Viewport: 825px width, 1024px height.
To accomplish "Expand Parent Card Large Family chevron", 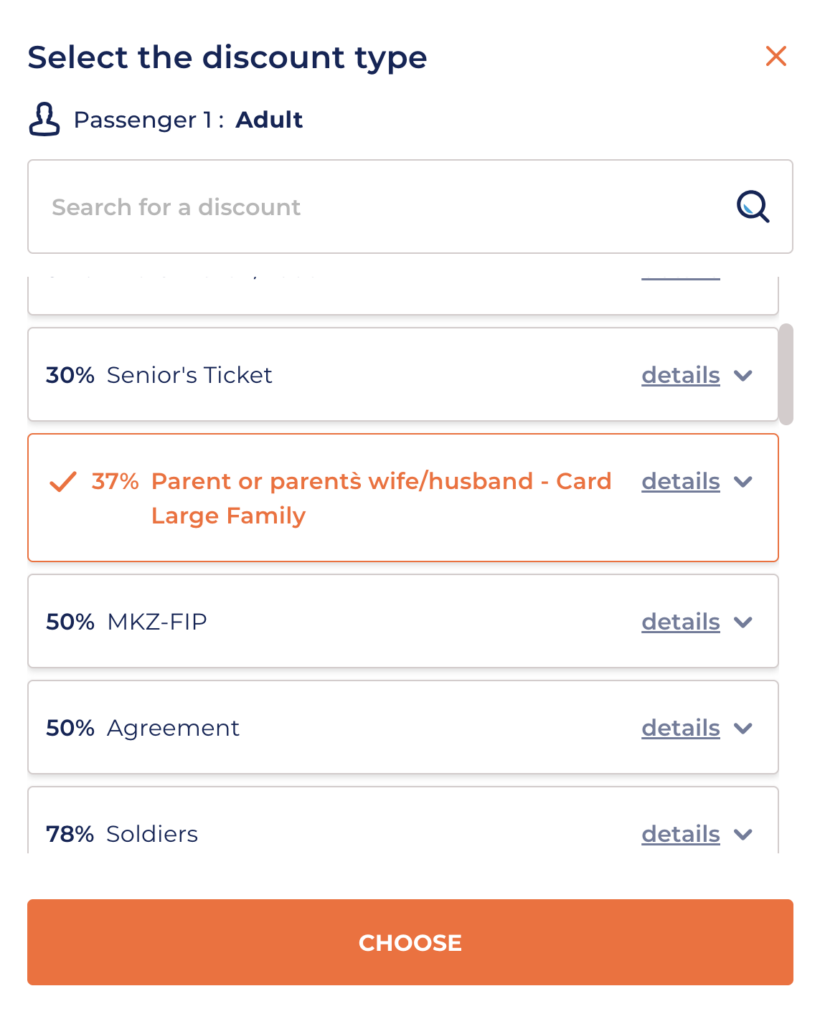I will pyautogui.click(x=742, y=482).
